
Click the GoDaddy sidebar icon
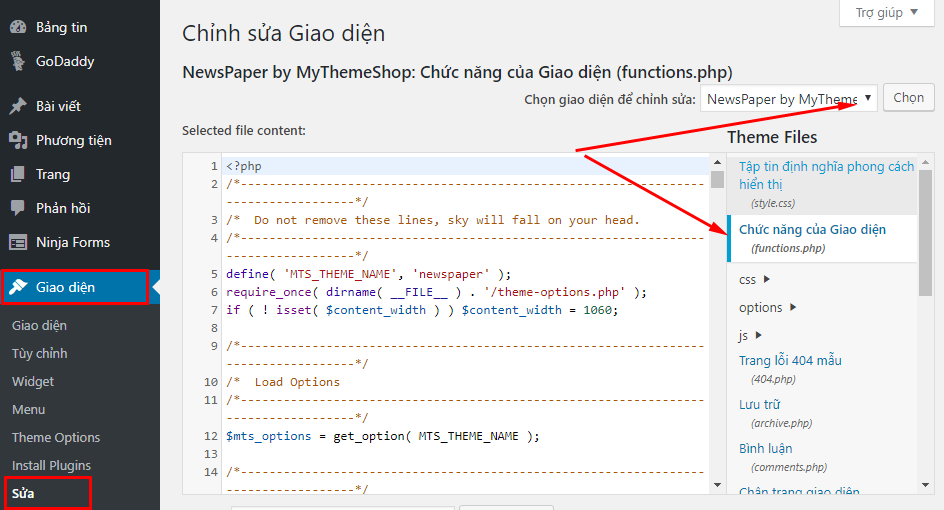point(18,61)
